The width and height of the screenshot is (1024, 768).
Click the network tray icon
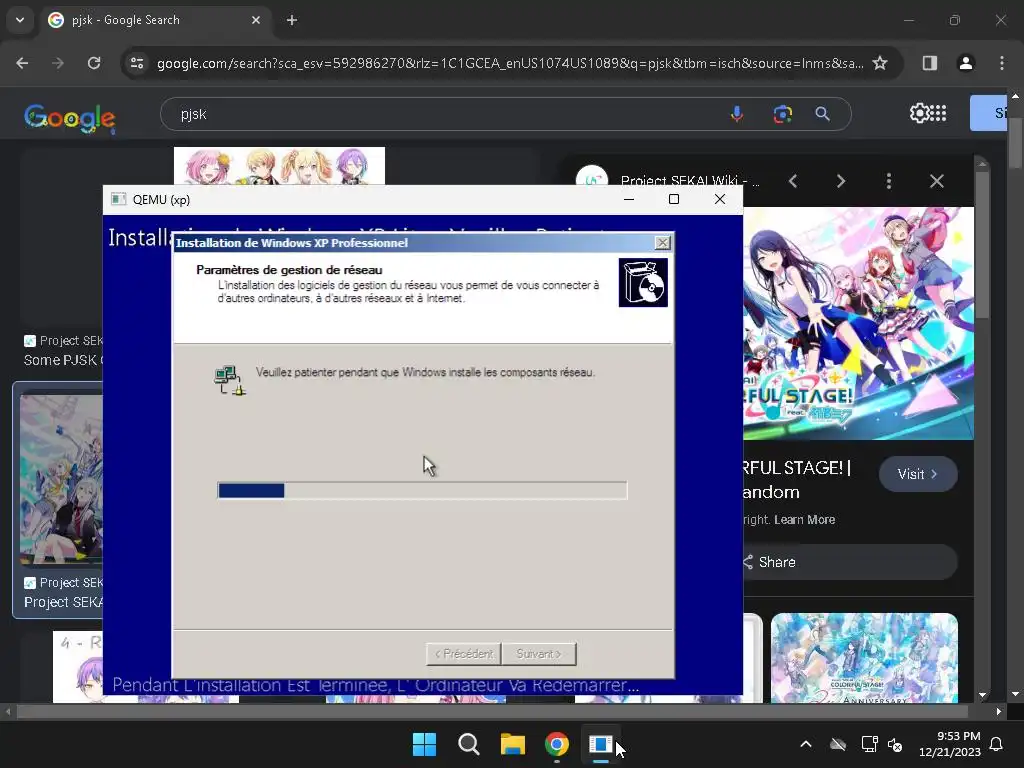tap(869, 744)
